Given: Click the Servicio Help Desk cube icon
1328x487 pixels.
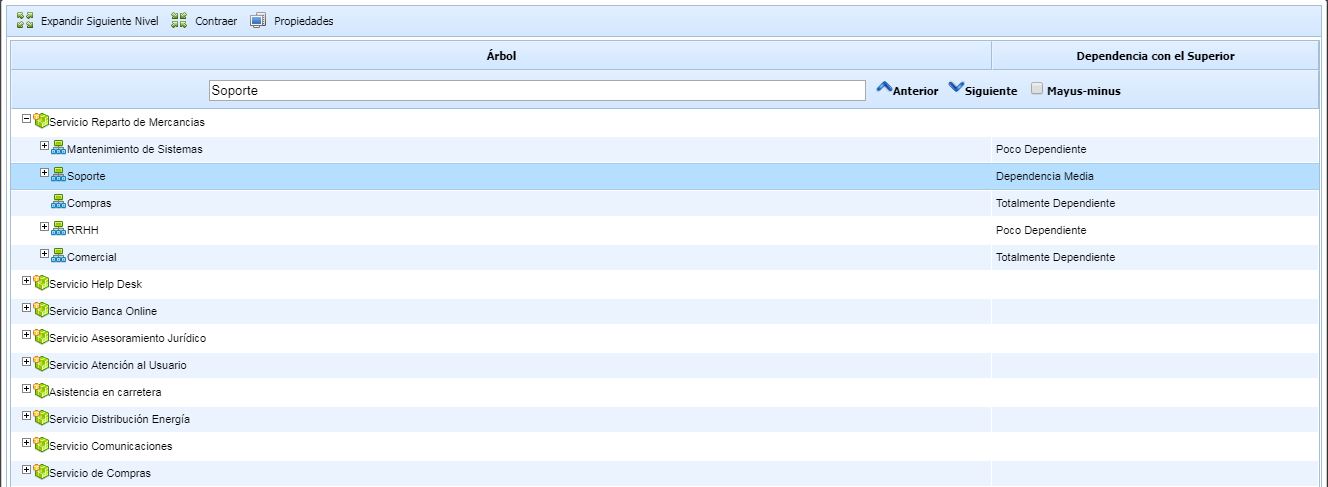Looking at the screenshot, I should (x=41, y=283).
